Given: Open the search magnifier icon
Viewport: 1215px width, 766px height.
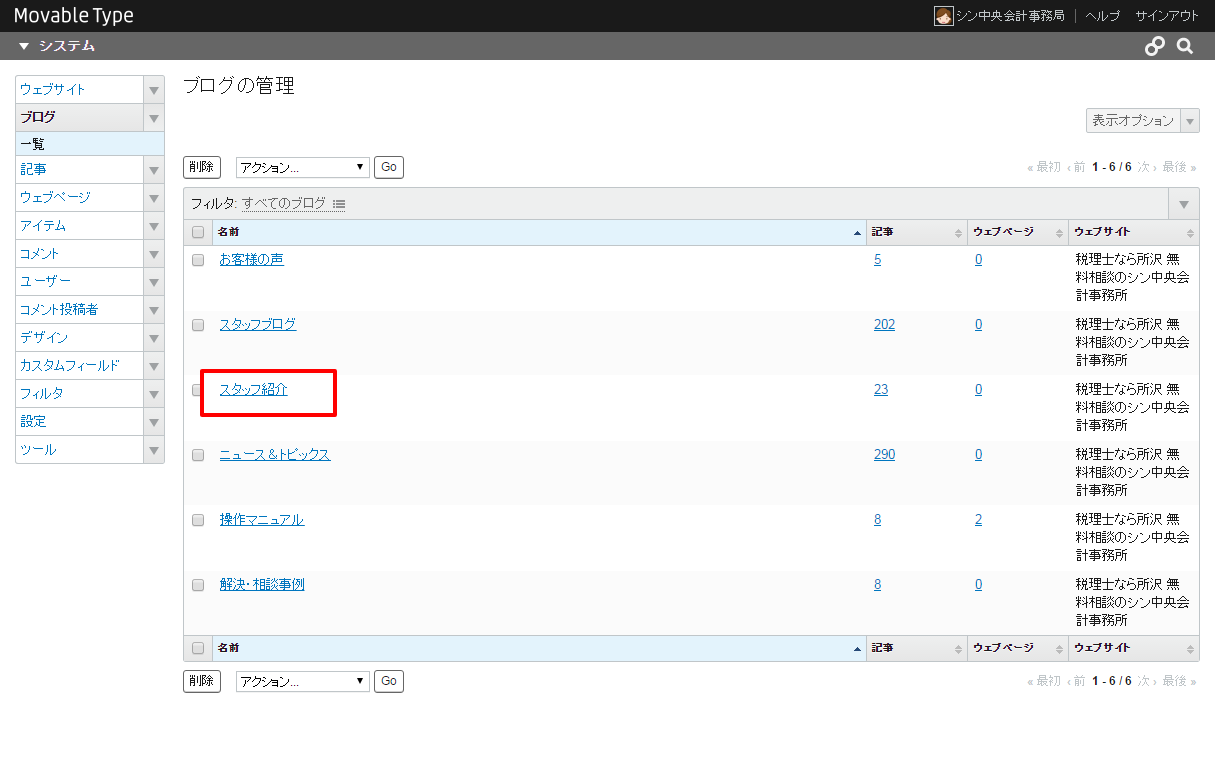Looking at the screenshot, I should [1185, 46].
